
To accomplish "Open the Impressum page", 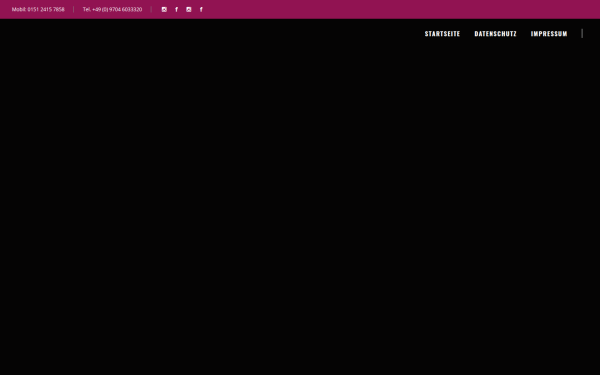I will tap(549, 34).
